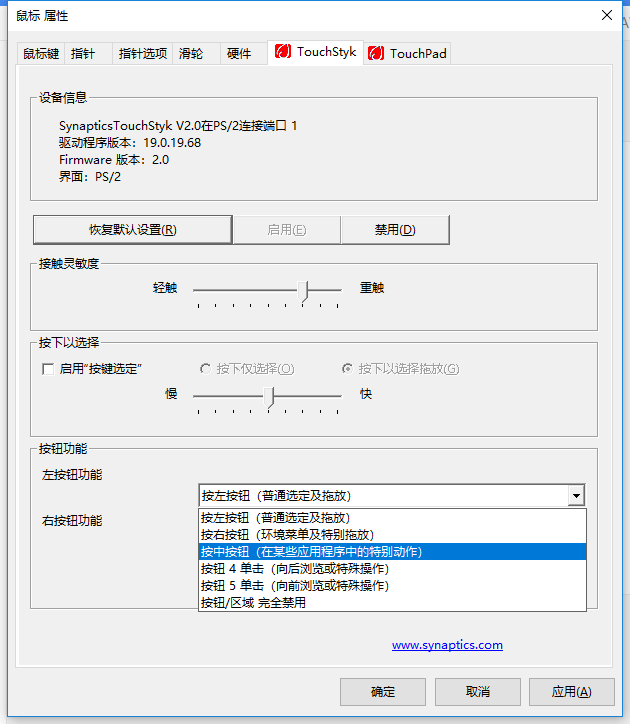Click the red Synaptics icon on TouchPad tab
The height and width of the screenshot is (724, 630).
tap(376, 53)
